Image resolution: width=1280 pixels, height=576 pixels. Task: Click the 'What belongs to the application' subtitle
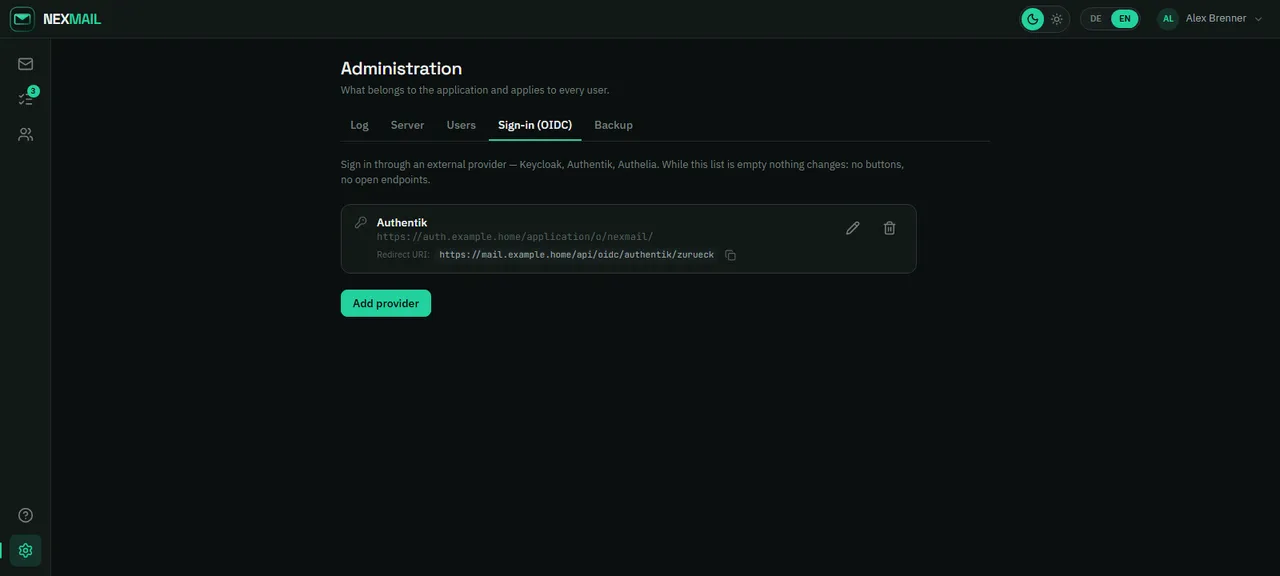pyautogui.click(x=475, y=90)
